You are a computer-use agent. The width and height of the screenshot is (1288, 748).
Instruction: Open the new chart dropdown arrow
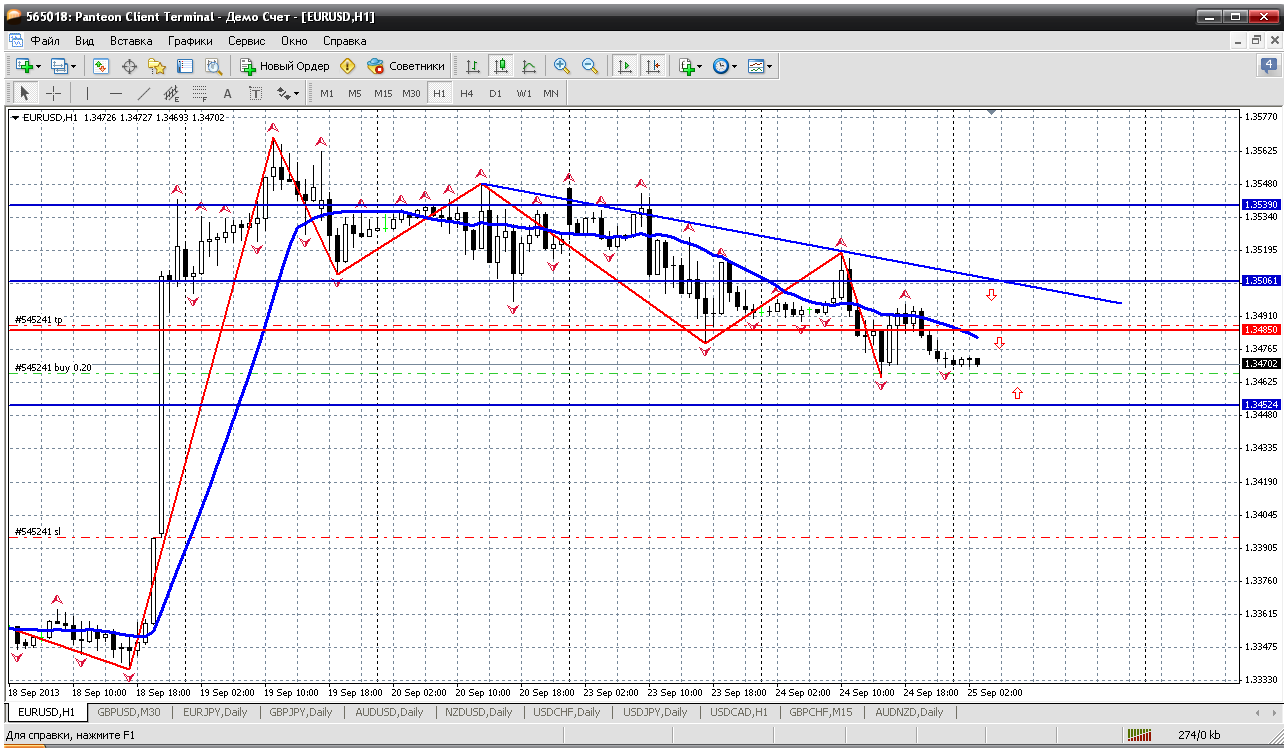(39, 66)
